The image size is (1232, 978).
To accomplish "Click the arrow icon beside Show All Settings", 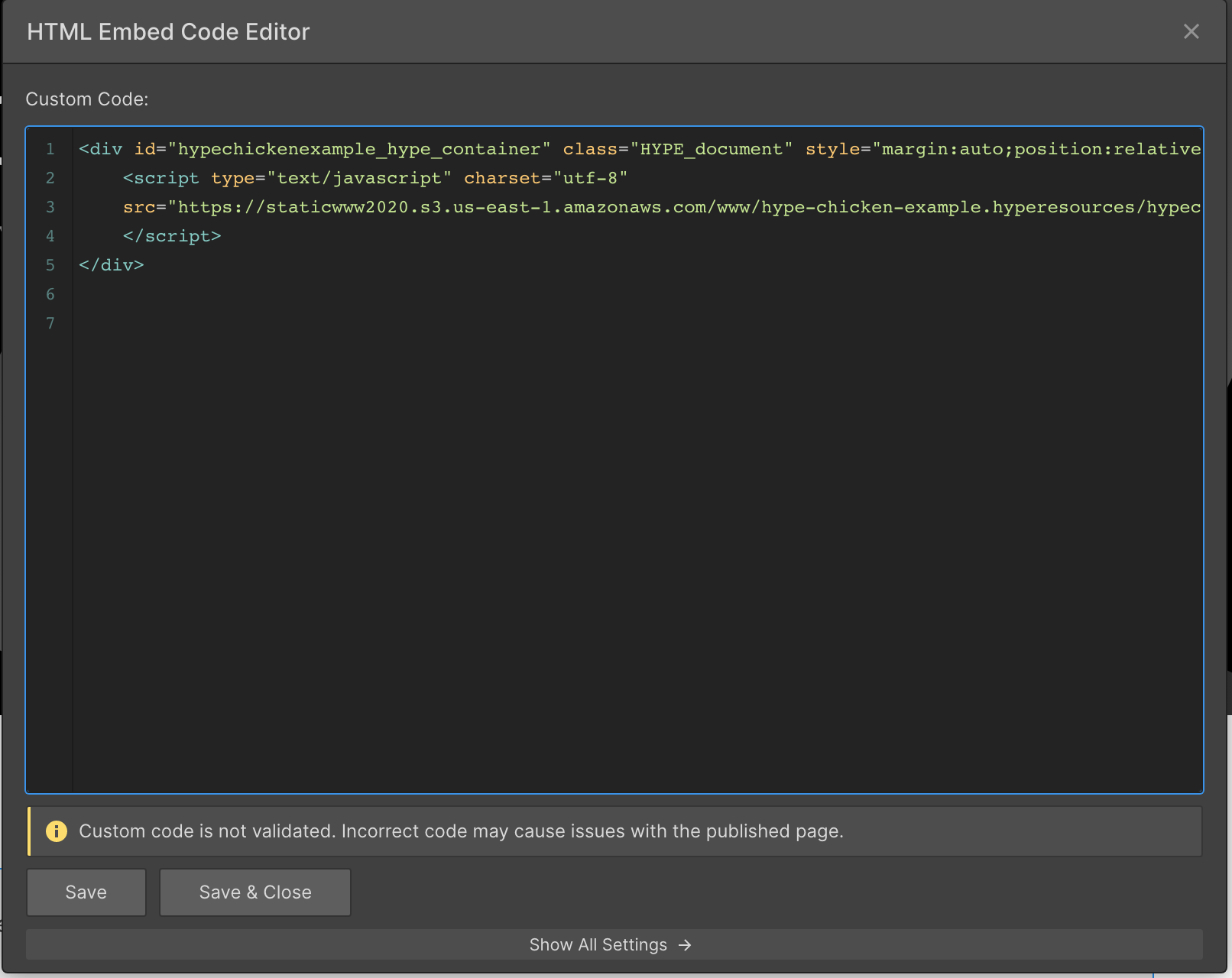I will 685,945.
